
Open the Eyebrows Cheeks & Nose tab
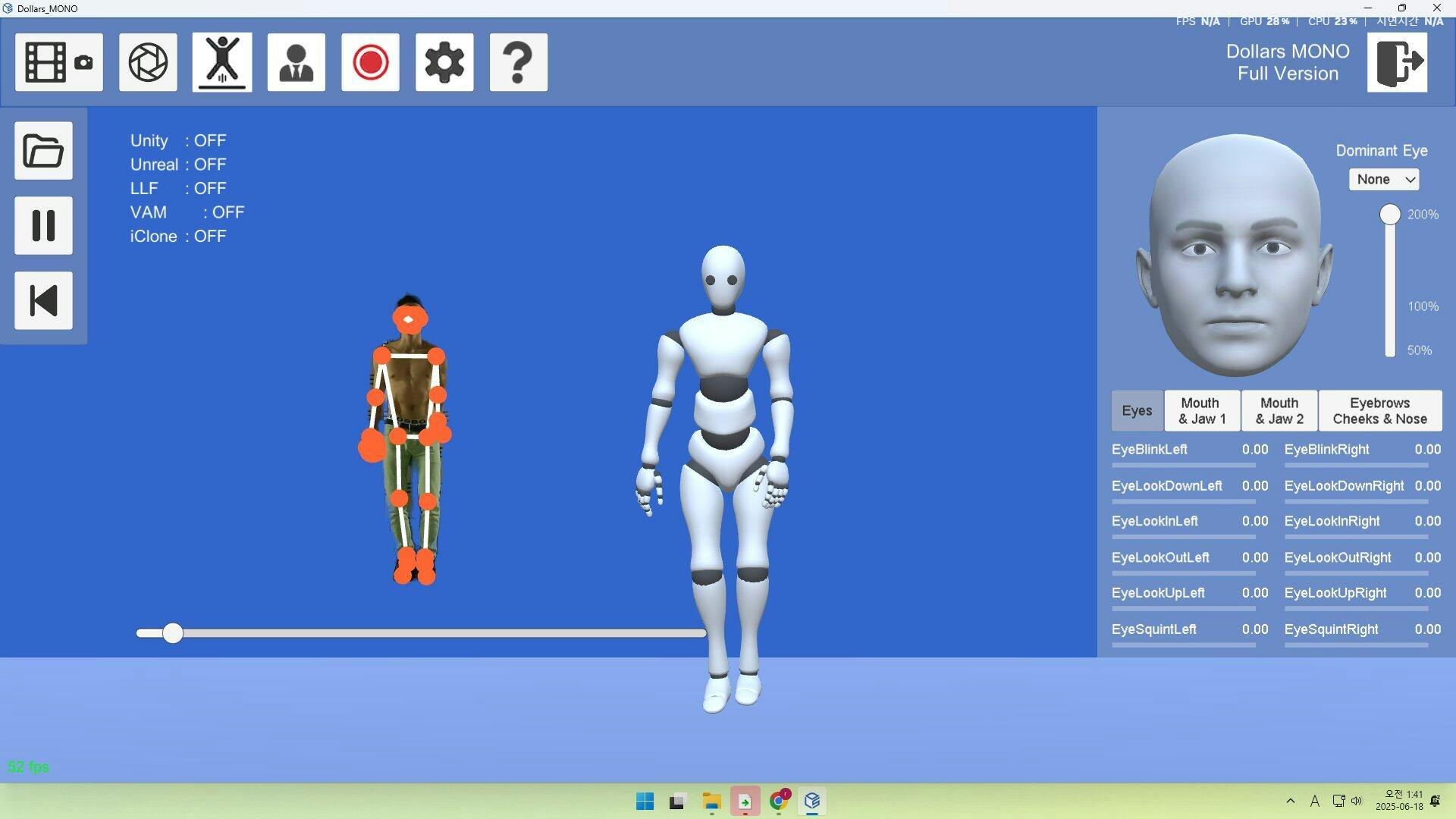pos(1380,410)
